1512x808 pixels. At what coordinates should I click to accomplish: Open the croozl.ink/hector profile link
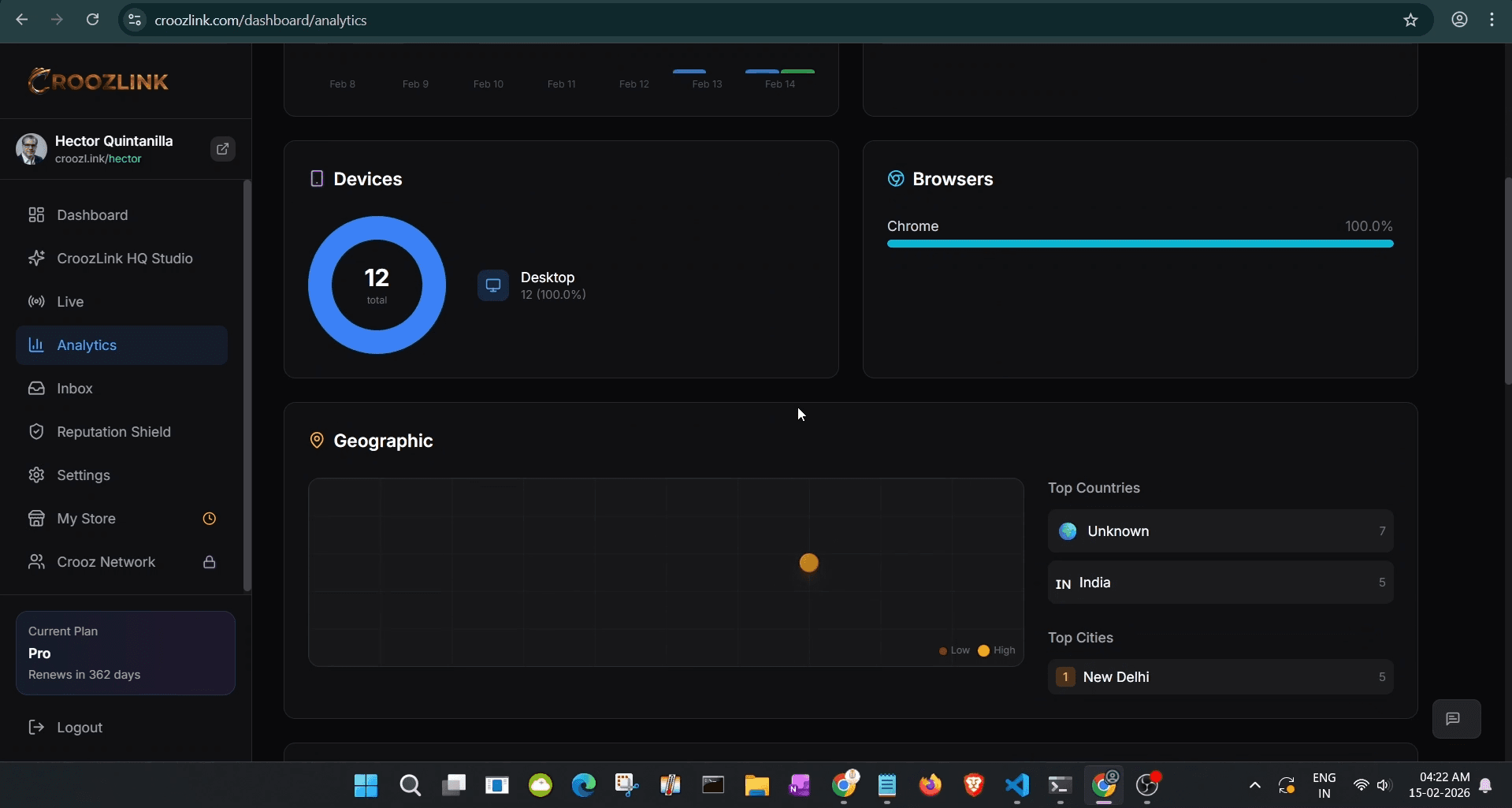click(x=99, y=158)
